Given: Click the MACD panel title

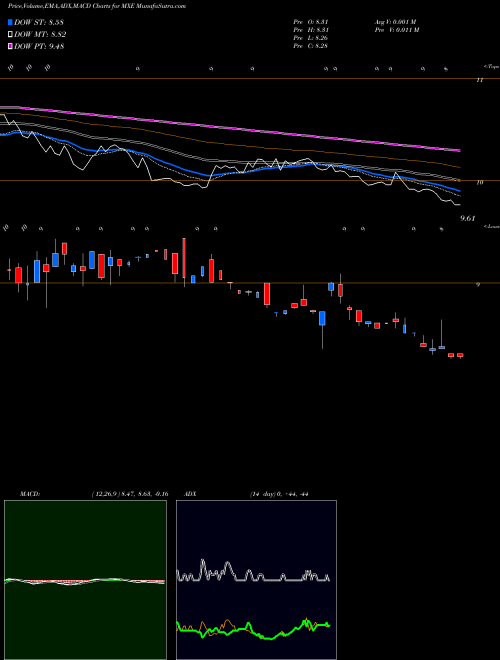Looking at the screenshot, I should coord(29,494).
